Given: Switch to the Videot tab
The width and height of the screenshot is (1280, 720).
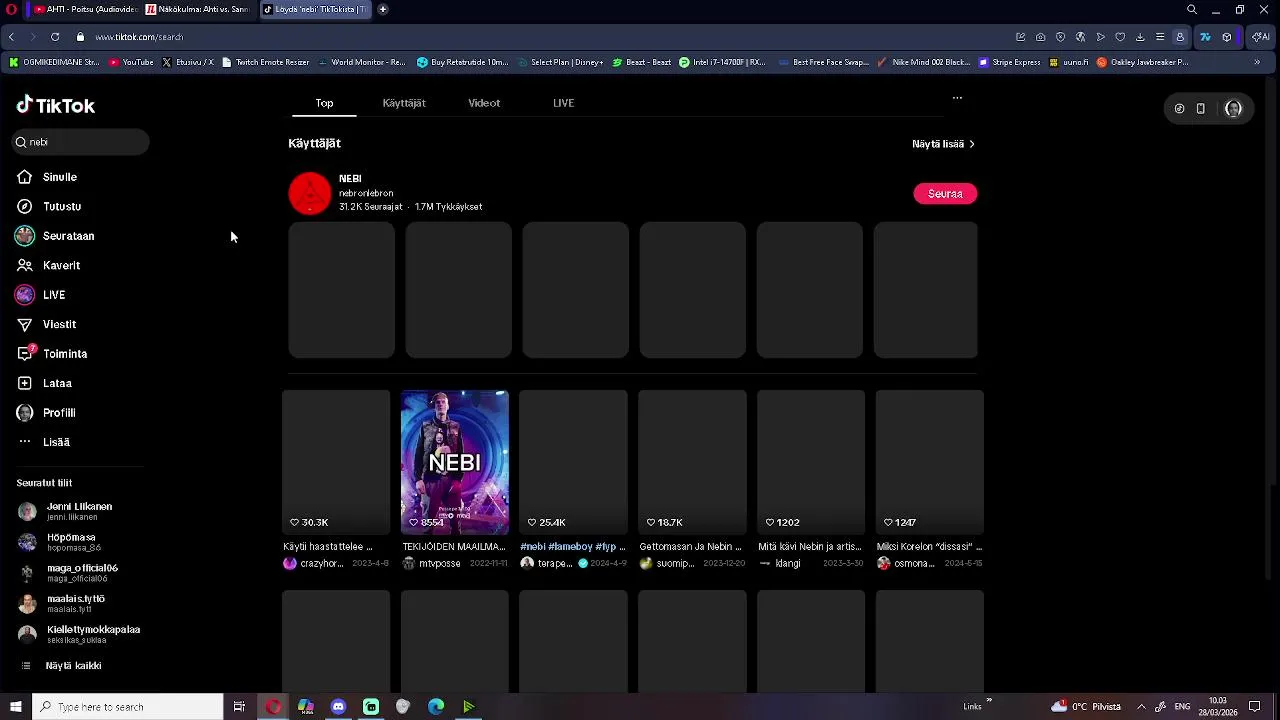Looking at the screenshot, I should click(484, 103).
